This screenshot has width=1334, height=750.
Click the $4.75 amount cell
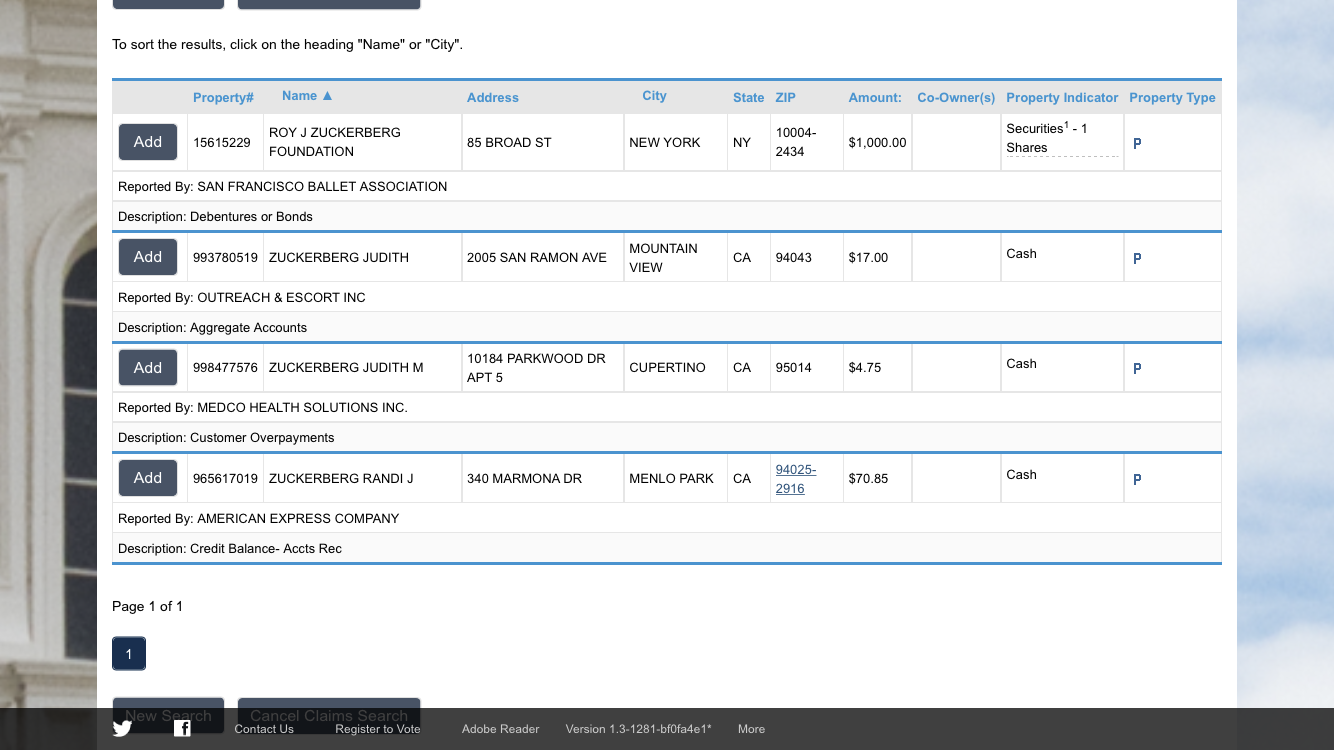point(877,367)
